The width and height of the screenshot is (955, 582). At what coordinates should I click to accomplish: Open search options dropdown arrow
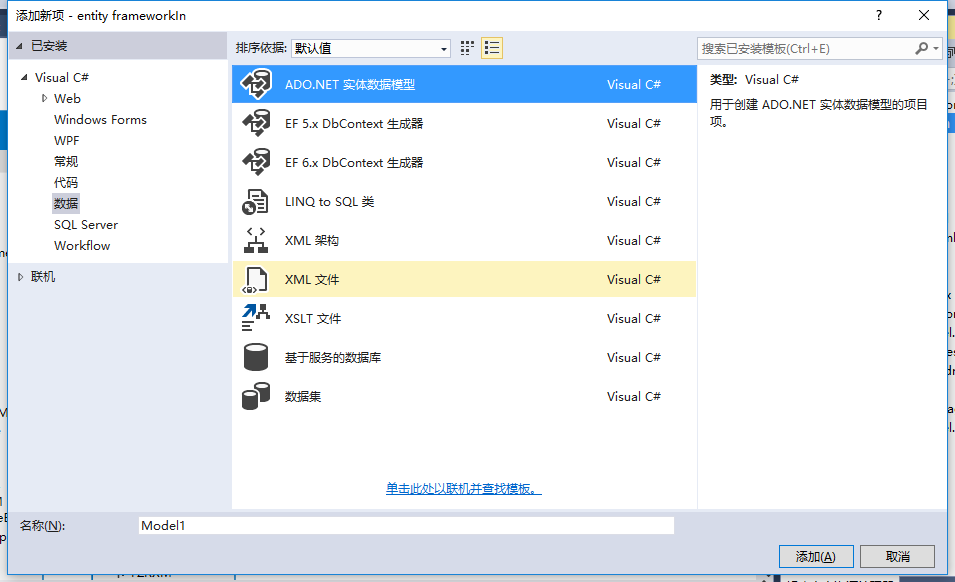coord(936,48)
